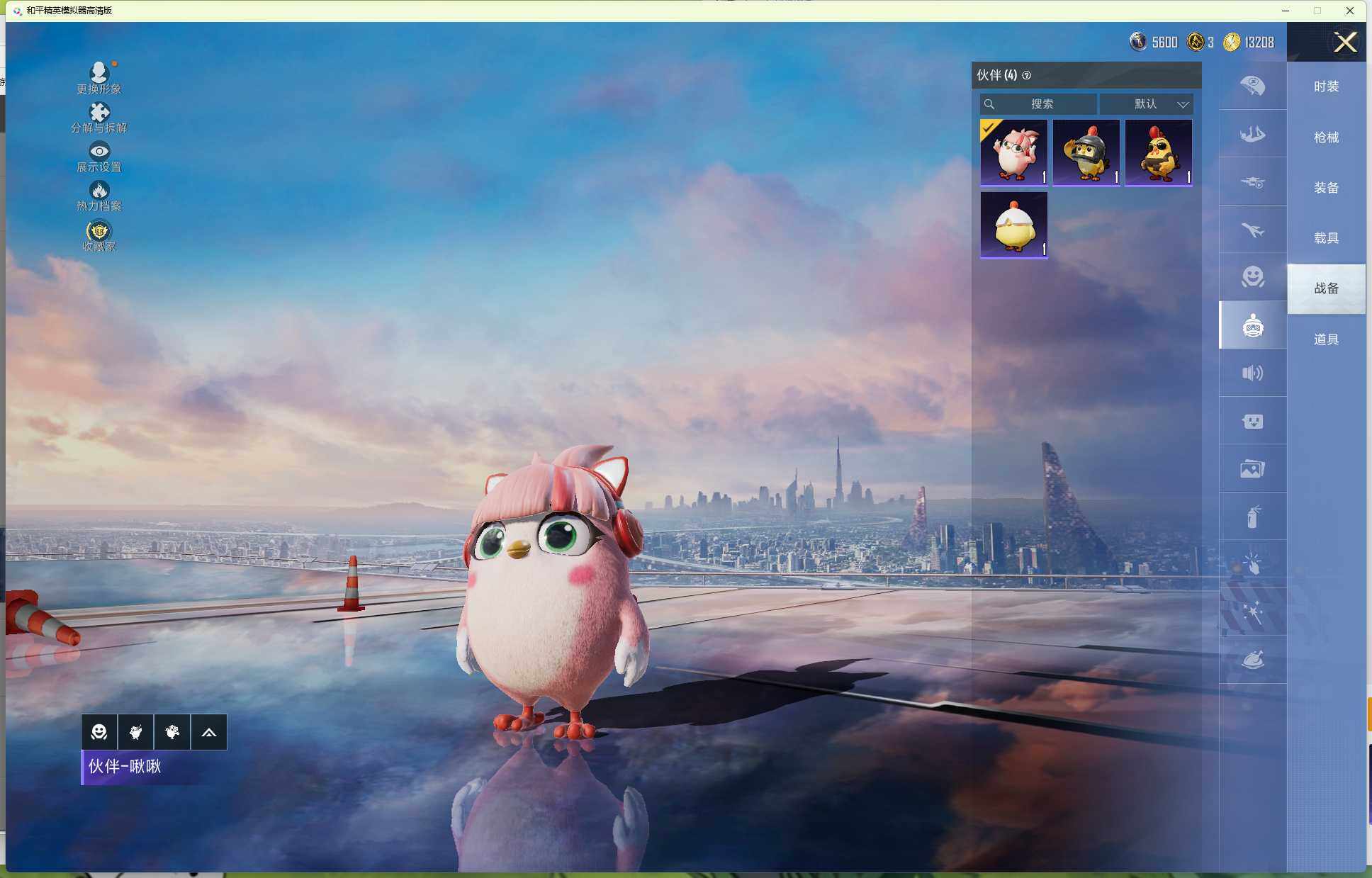Close the inventory screen with X
Viewport: 1372px width, 878px height.
pyautogui.click(x=1345, y=42)
